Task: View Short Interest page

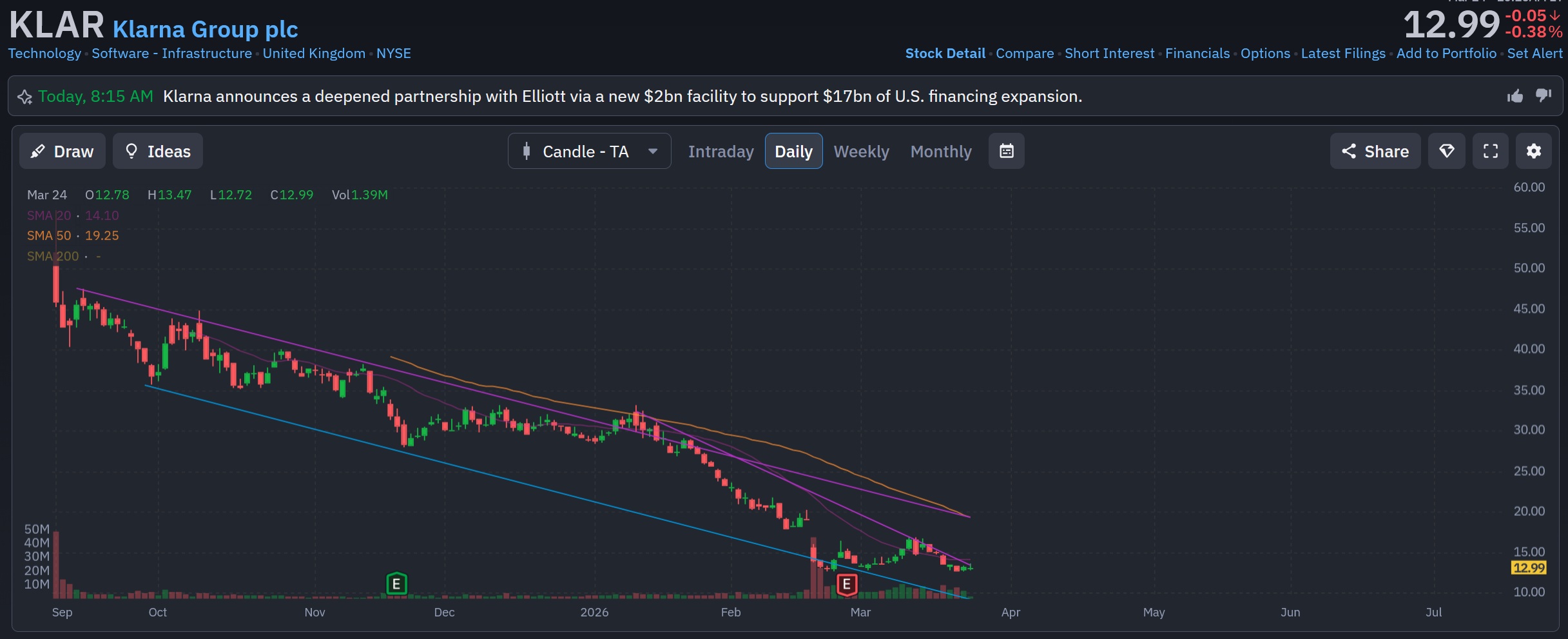Action: pos(1109,54)
